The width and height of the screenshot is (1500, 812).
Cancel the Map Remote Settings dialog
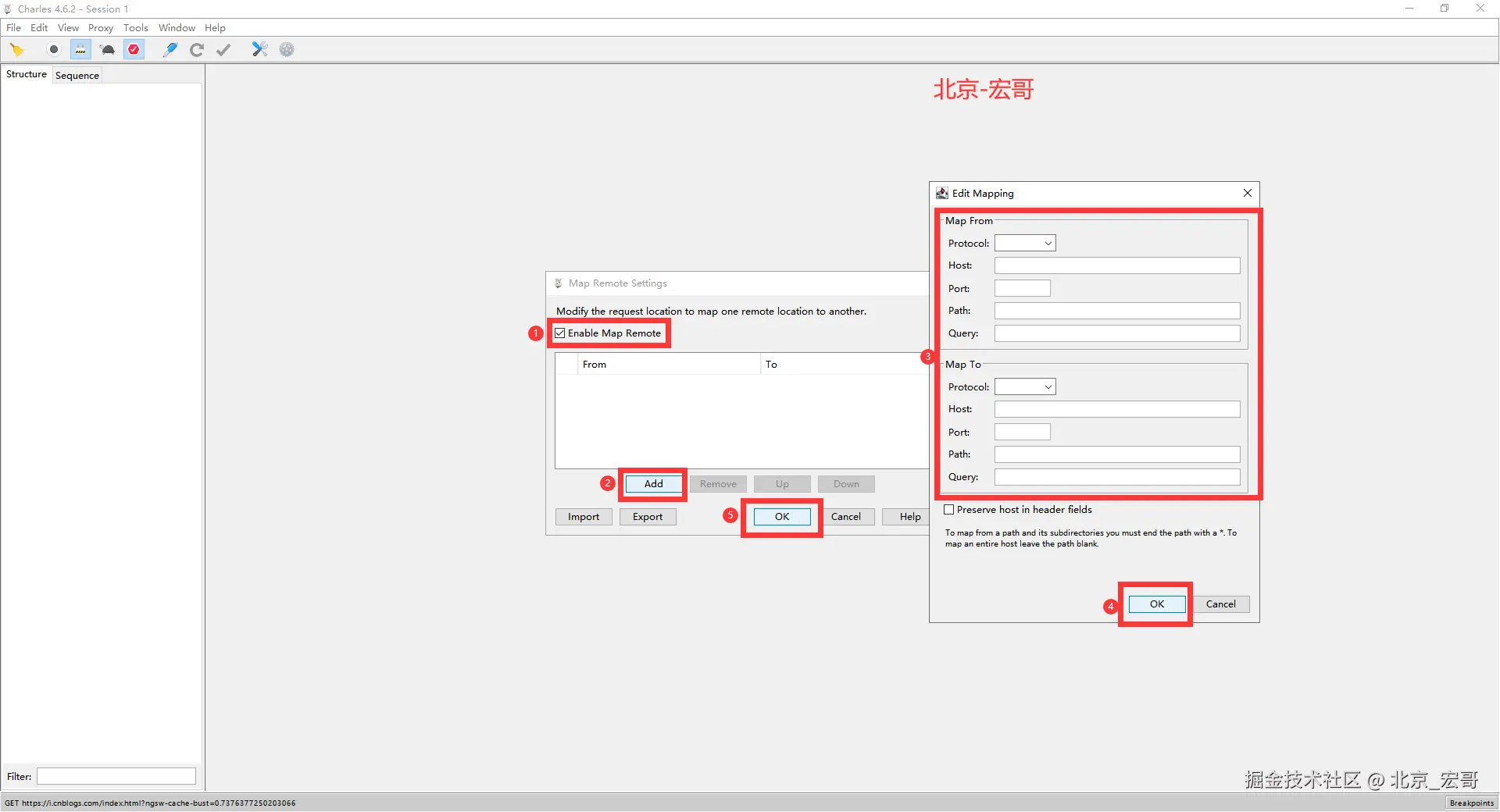coord(846,517)
